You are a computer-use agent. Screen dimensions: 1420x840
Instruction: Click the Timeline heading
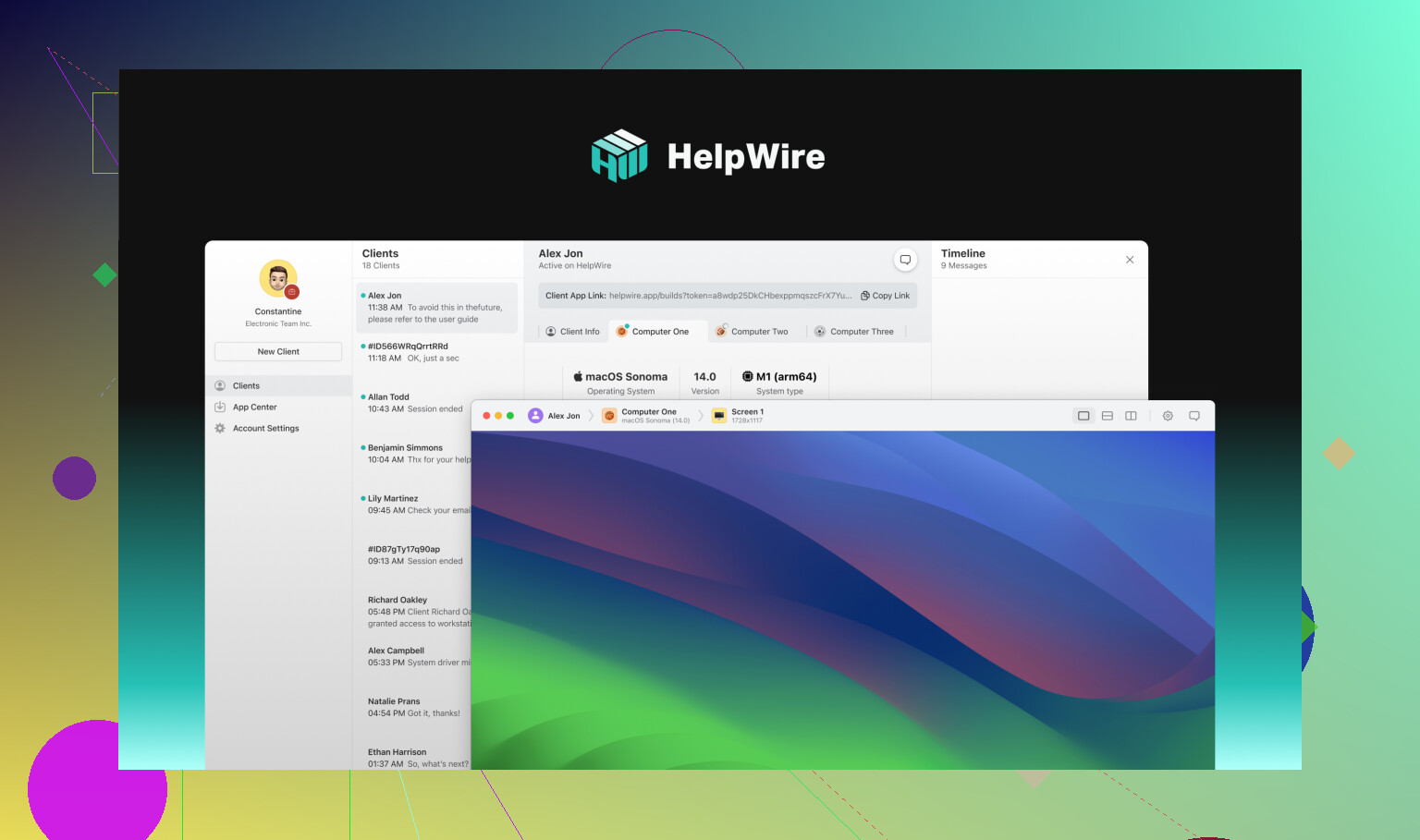[963, 253]
